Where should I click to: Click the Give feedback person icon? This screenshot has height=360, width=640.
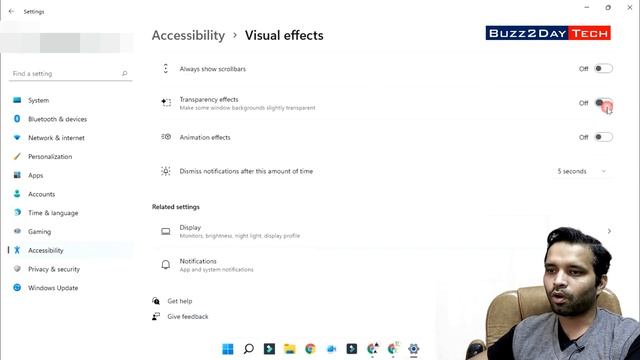[156, 317]
